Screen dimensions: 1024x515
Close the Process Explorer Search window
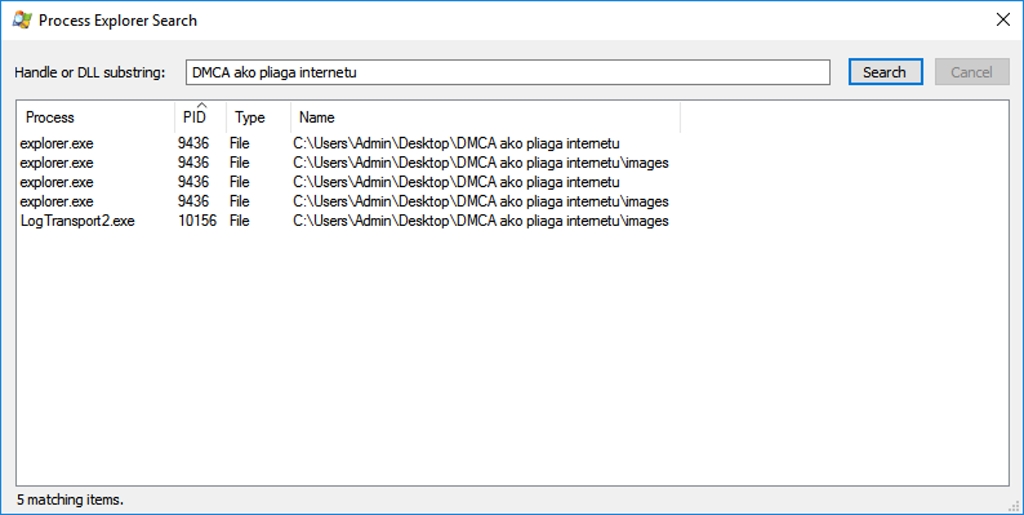1002,20
